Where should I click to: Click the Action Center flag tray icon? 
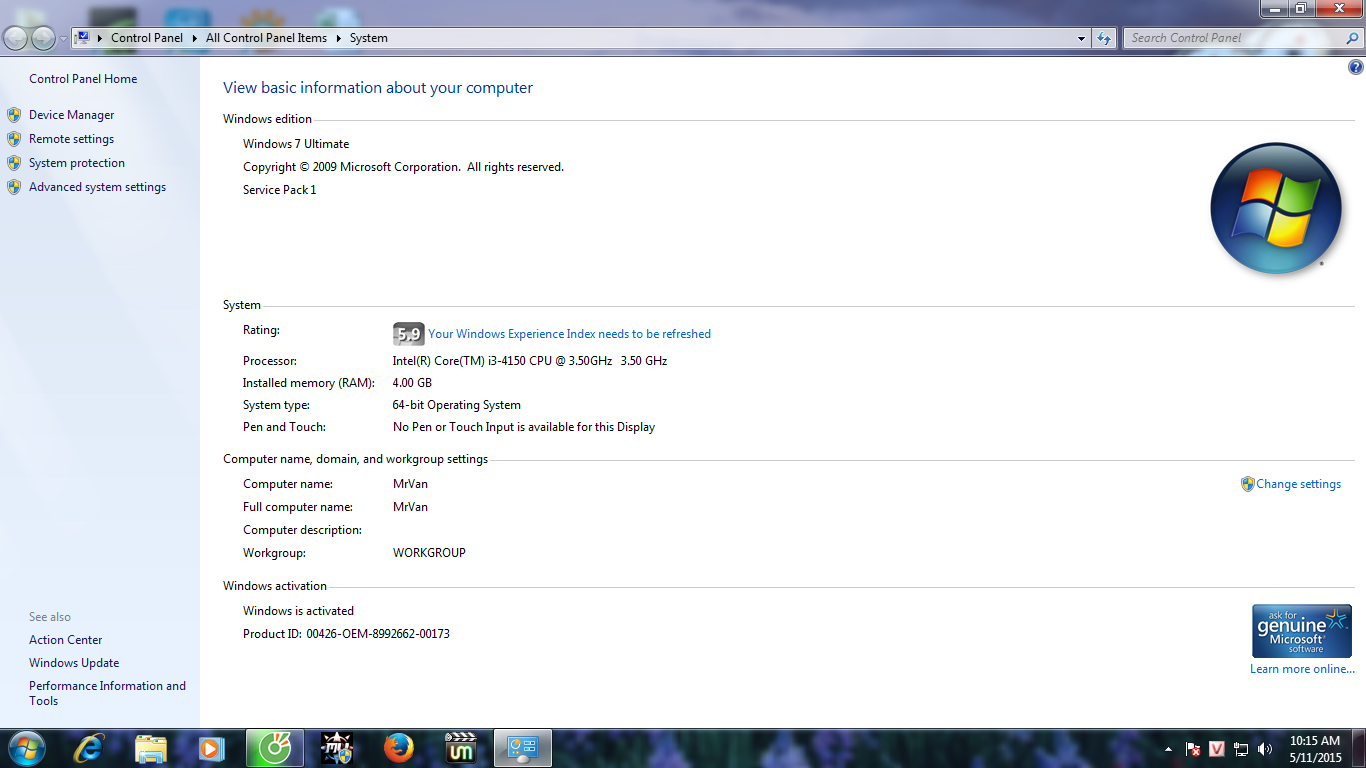click(x=1192, y=749)
